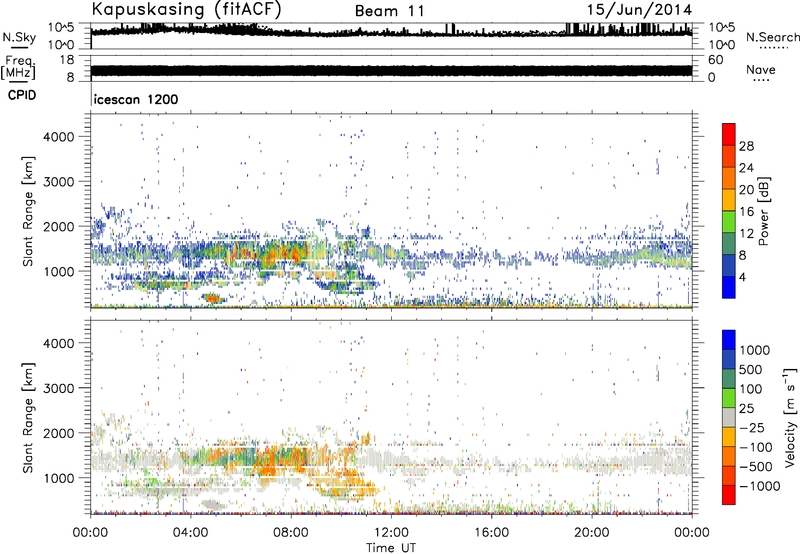Click 4000 tick on velocity panel axis
The height and width of the screenshot is (554, 800).
pyautogui.click(x=58, y=343)
